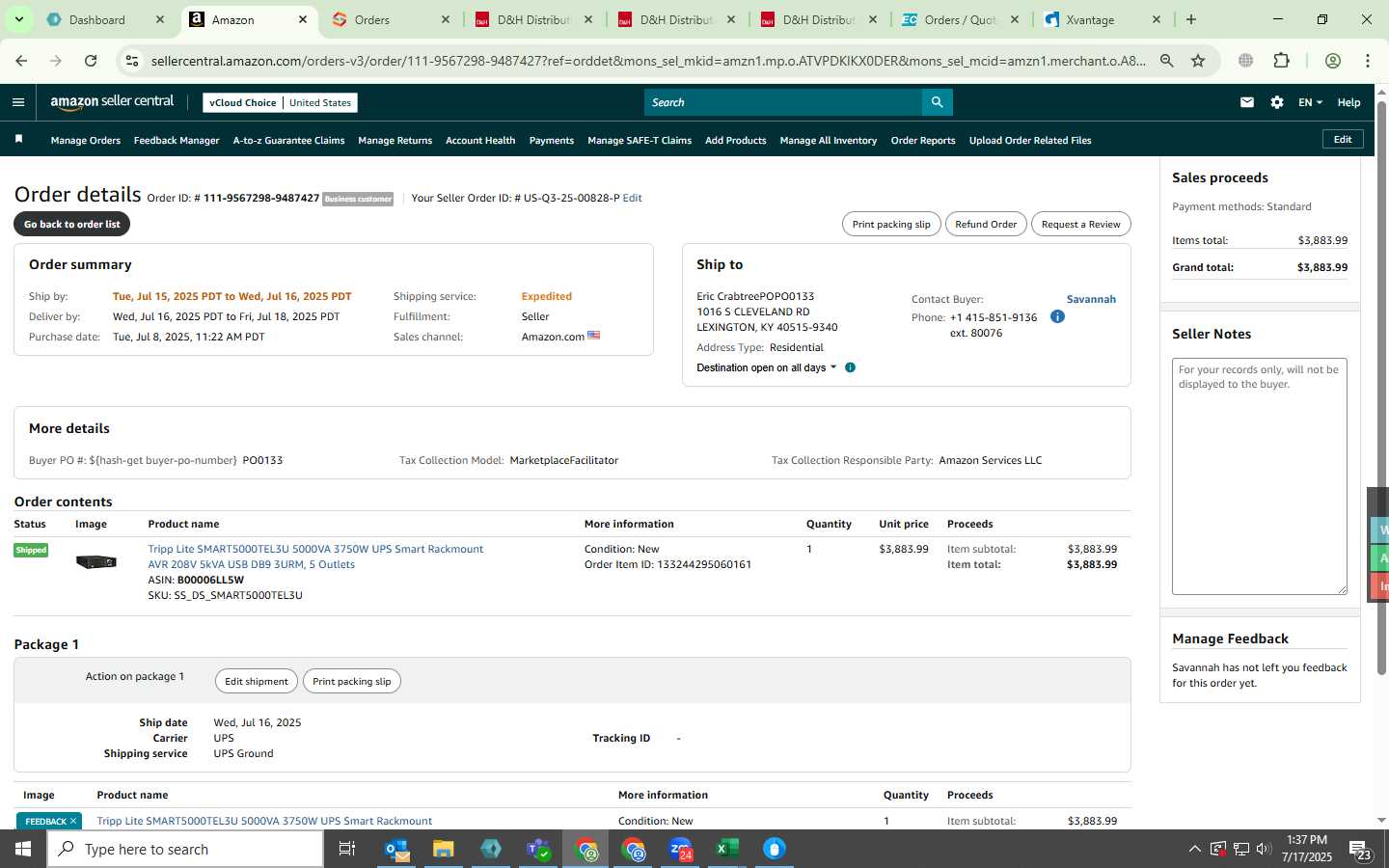This screenshot has width=1389, height=868.
Task: Close the FEEDBACK tag with its X
Action: pos(72,822)
